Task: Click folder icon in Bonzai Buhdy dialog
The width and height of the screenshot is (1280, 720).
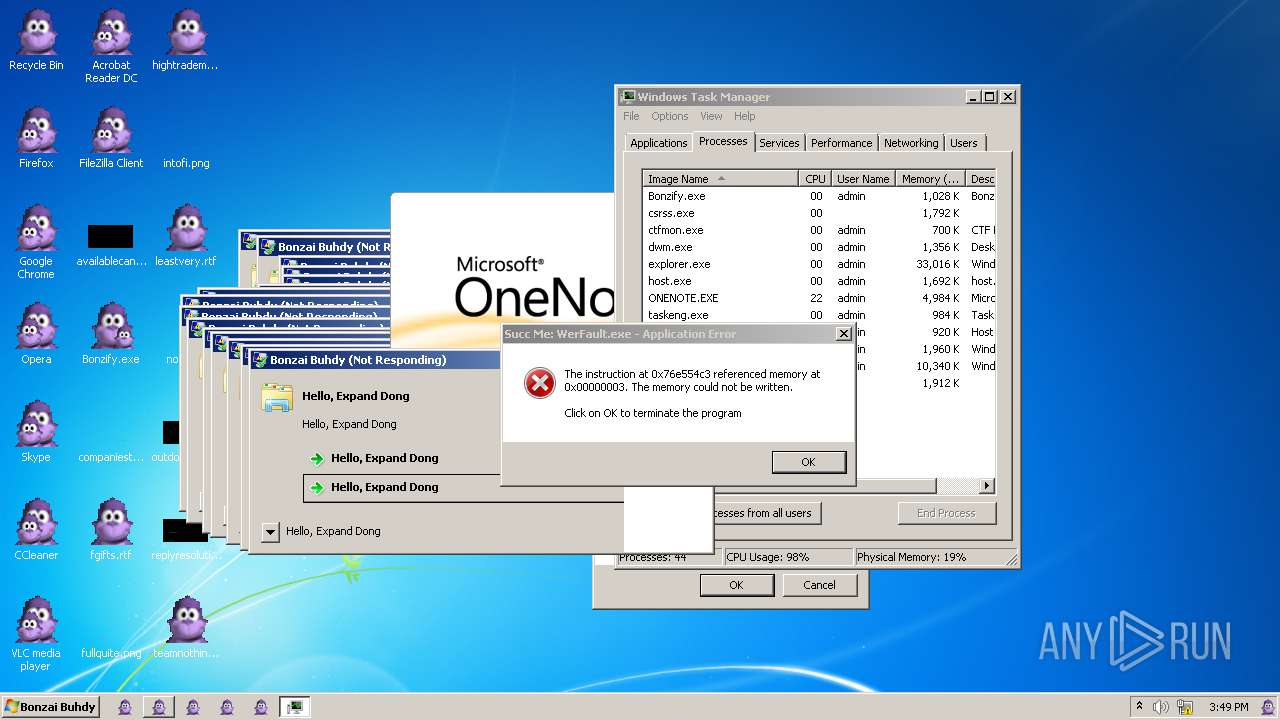Action: click(277, 397)
